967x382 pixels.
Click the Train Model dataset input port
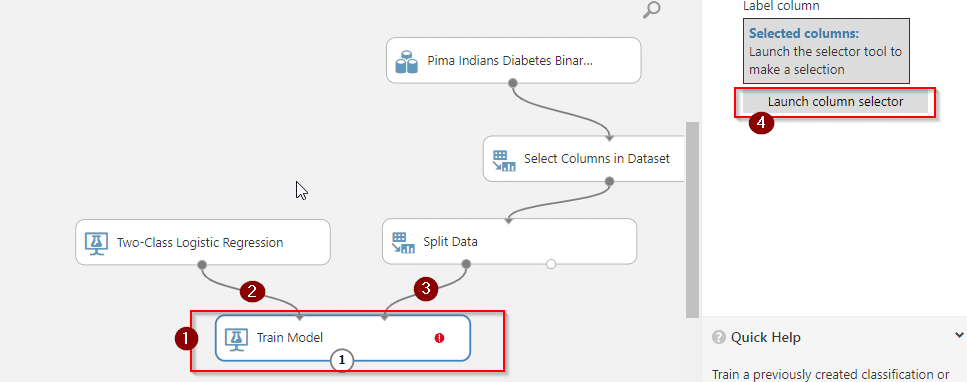point(384,318)
